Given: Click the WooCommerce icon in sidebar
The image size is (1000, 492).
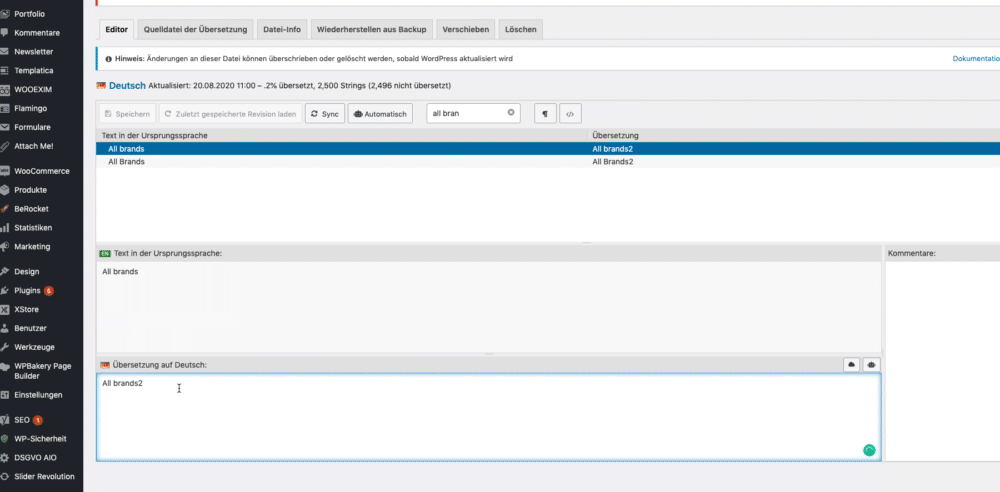Looking at the screenshot, I should 4,171.
